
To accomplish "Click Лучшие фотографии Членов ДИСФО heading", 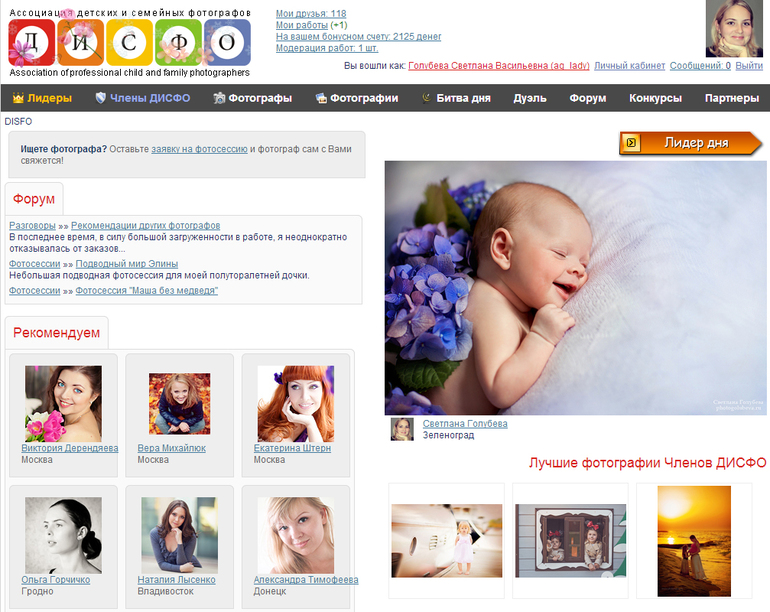I will tap(648, 463).
